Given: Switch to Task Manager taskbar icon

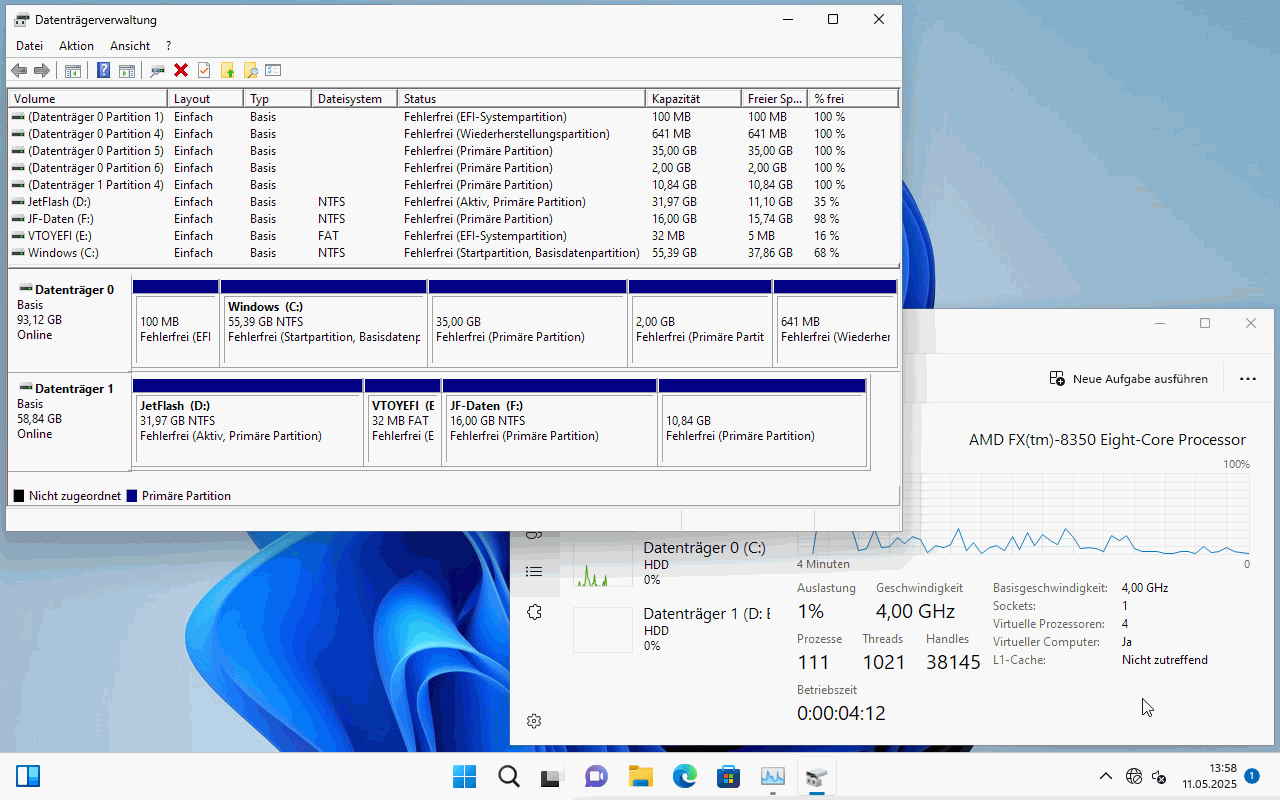Looking at the screenshot, I should tap(772, 776).
